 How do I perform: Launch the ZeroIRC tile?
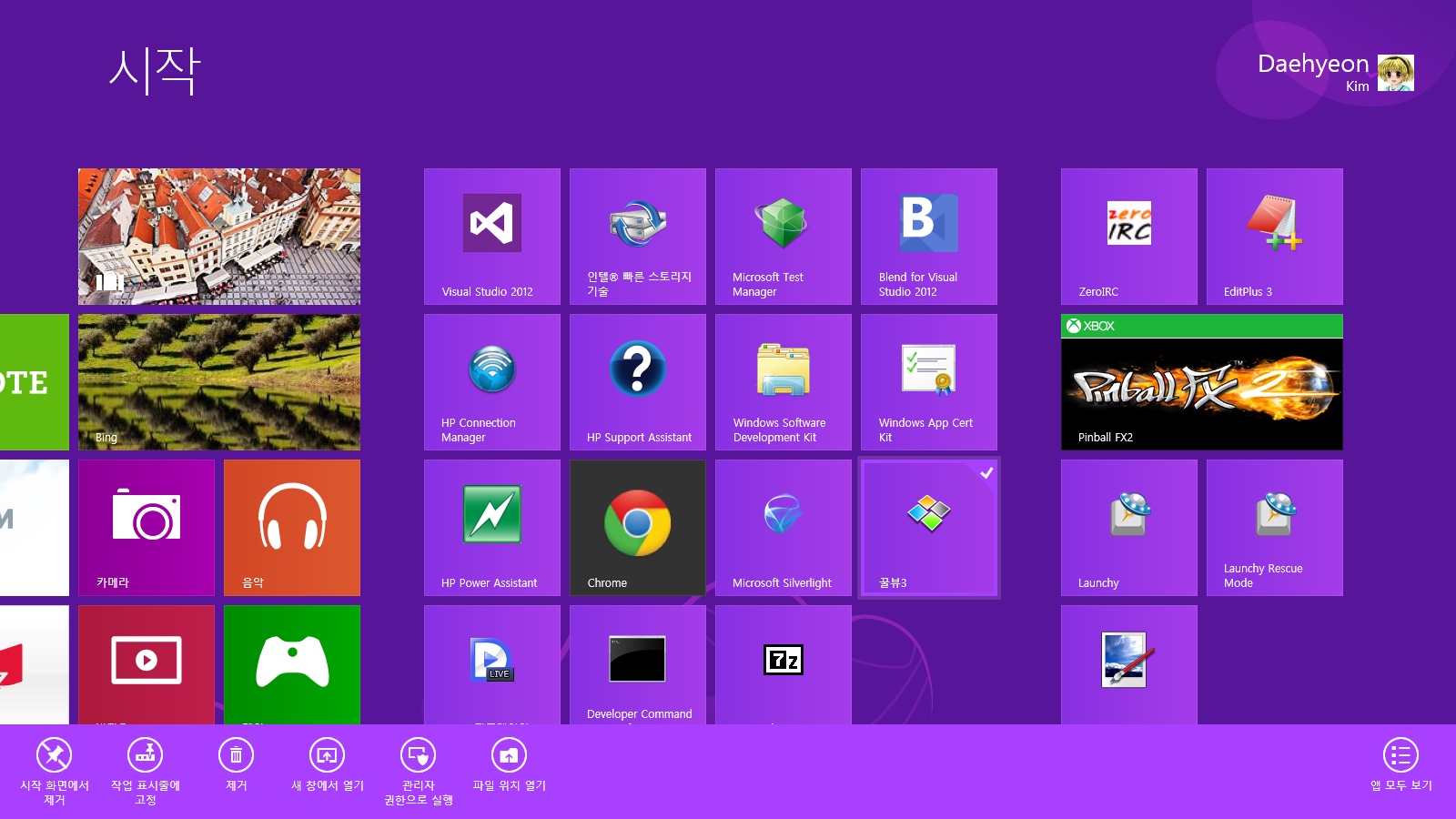[x=1129, y=237]
